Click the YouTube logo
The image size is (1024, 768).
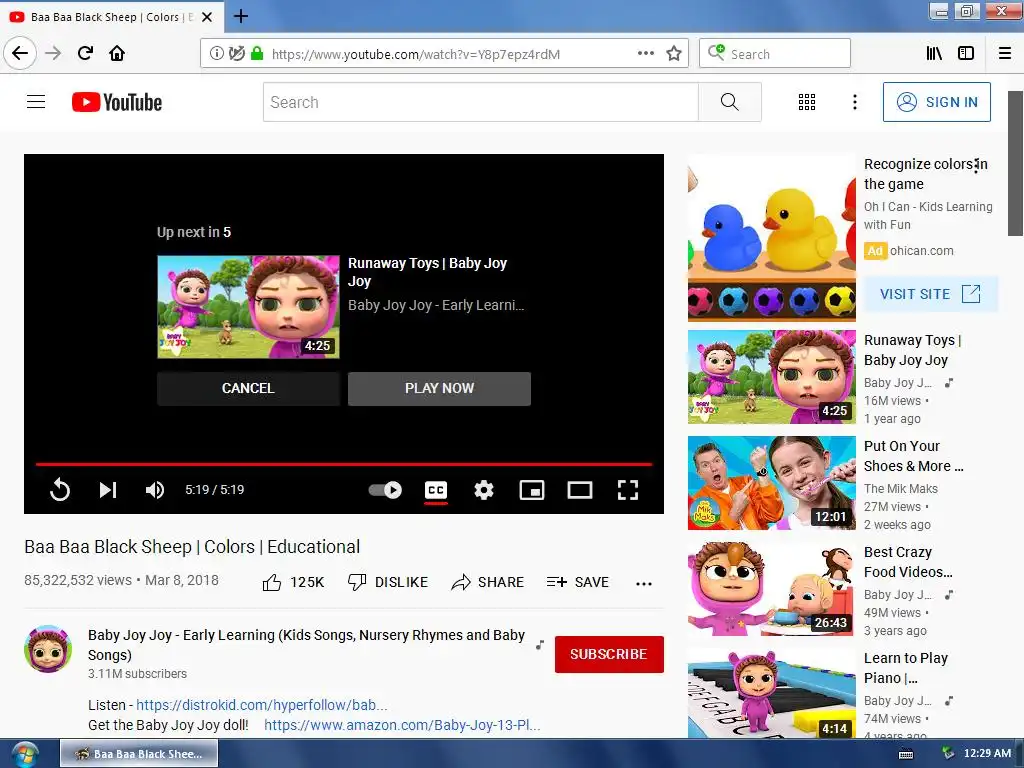tap(117, 102)
